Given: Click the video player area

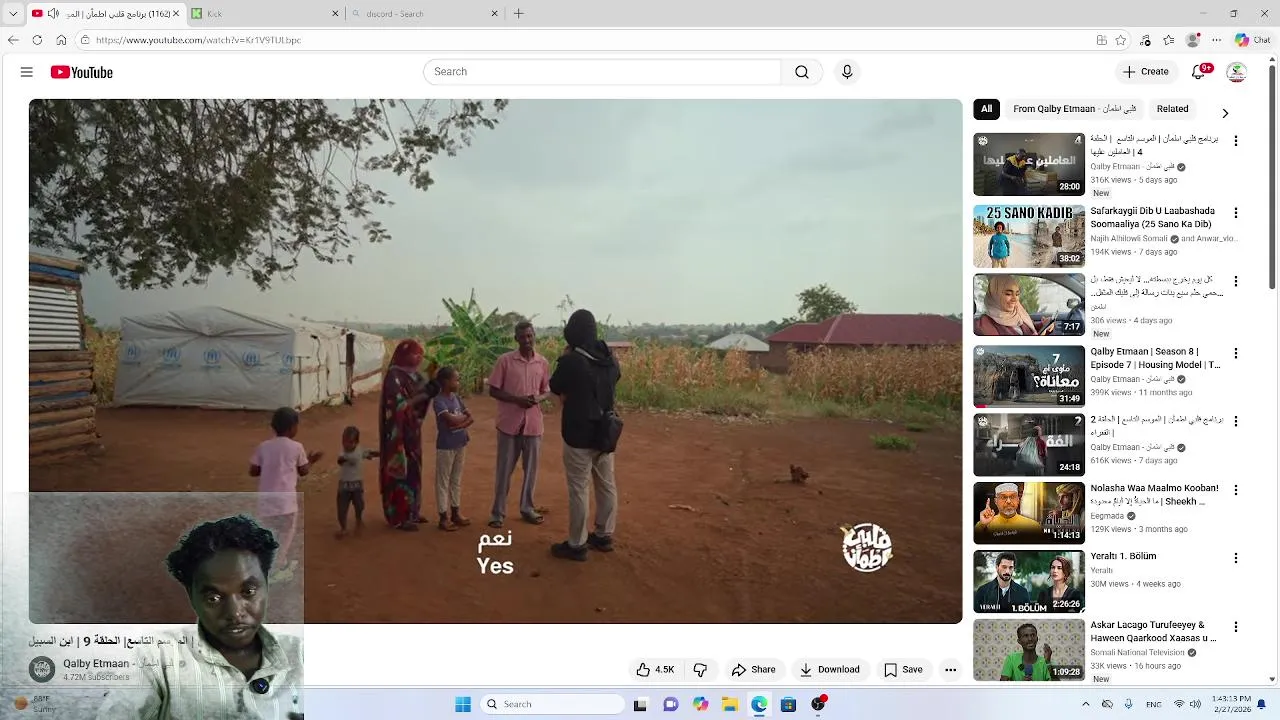Looking at the screenshot, I should [495, 361].
